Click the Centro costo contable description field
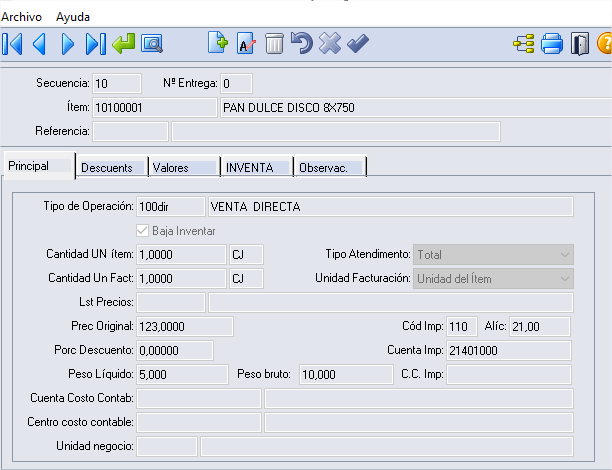Image resolution: width=612 pixels, height=470 pixels. click(x=419, y=422)
